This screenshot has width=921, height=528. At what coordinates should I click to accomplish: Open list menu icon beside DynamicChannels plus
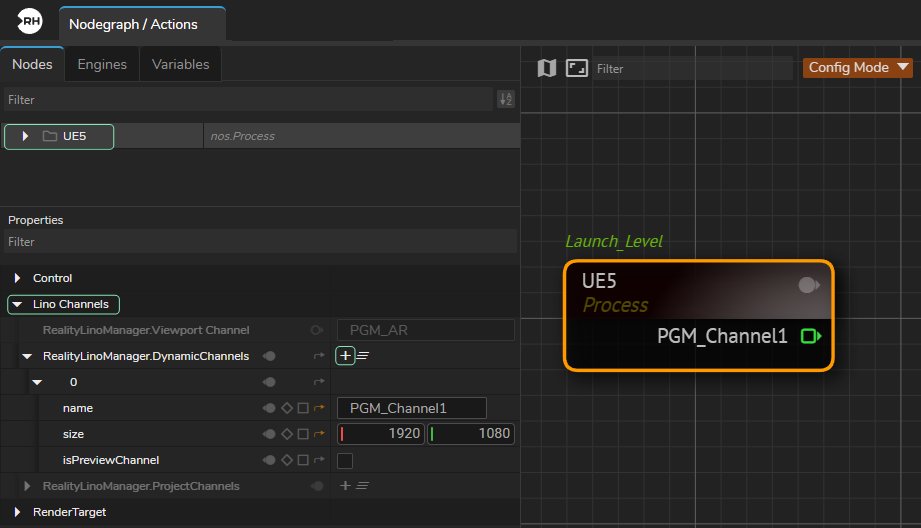pyautogui.click(x=363, y=355)
